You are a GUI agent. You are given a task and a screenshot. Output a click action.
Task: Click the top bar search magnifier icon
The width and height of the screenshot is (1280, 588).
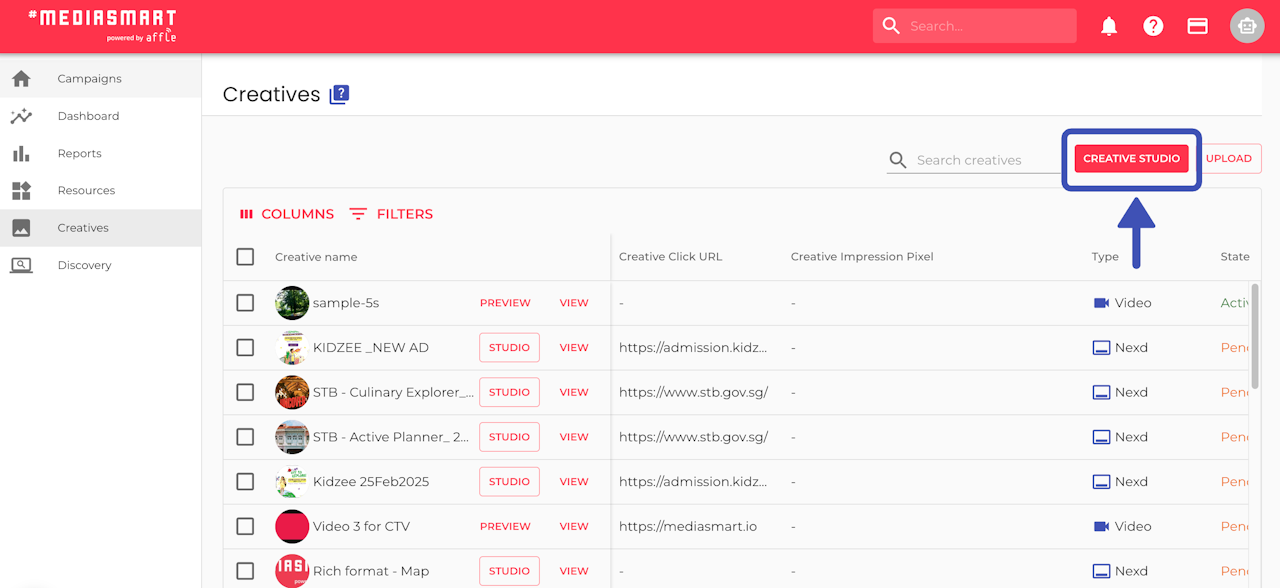891,26
